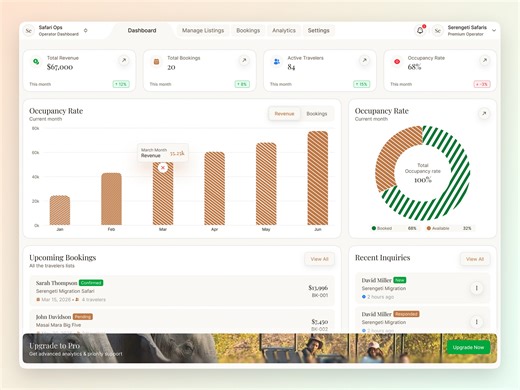
Task: Click the $3,450 booking amount
Action: point(320,321)
